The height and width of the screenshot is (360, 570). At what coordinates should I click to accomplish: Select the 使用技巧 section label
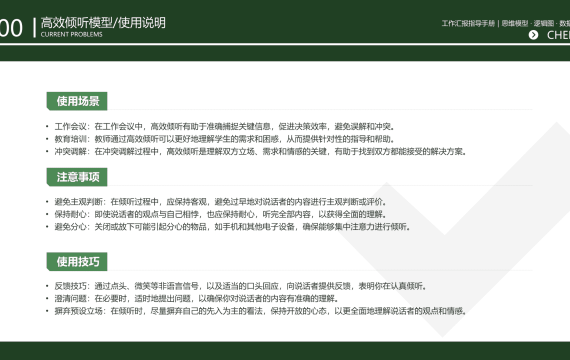(77, 261)
